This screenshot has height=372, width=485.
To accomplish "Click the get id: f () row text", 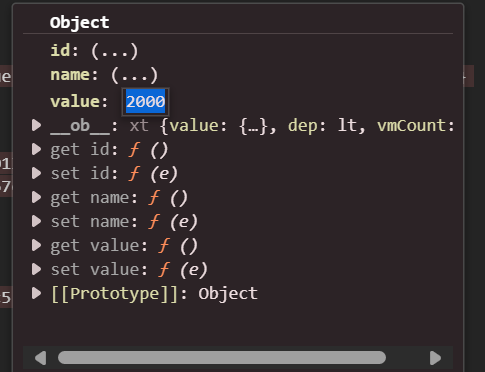I will click(x=109, y=150).
